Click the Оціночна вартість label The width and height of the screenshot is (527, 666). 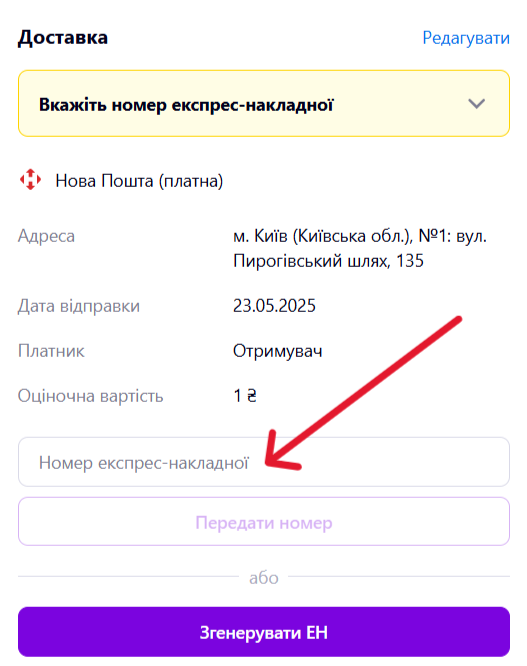pos(90,396)
